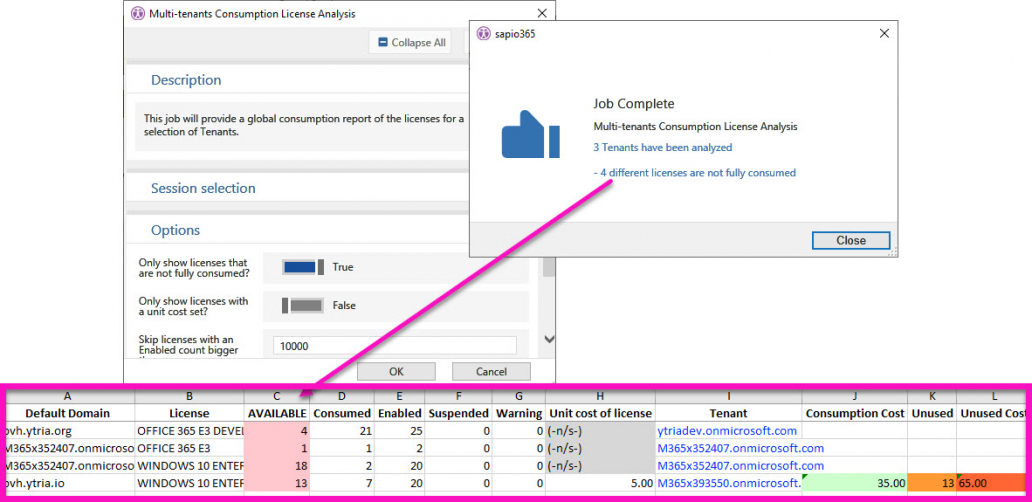Click the Enabled count field showing 10000
The width and height of the screenshot is (1032, 502).
pos(395,346)
